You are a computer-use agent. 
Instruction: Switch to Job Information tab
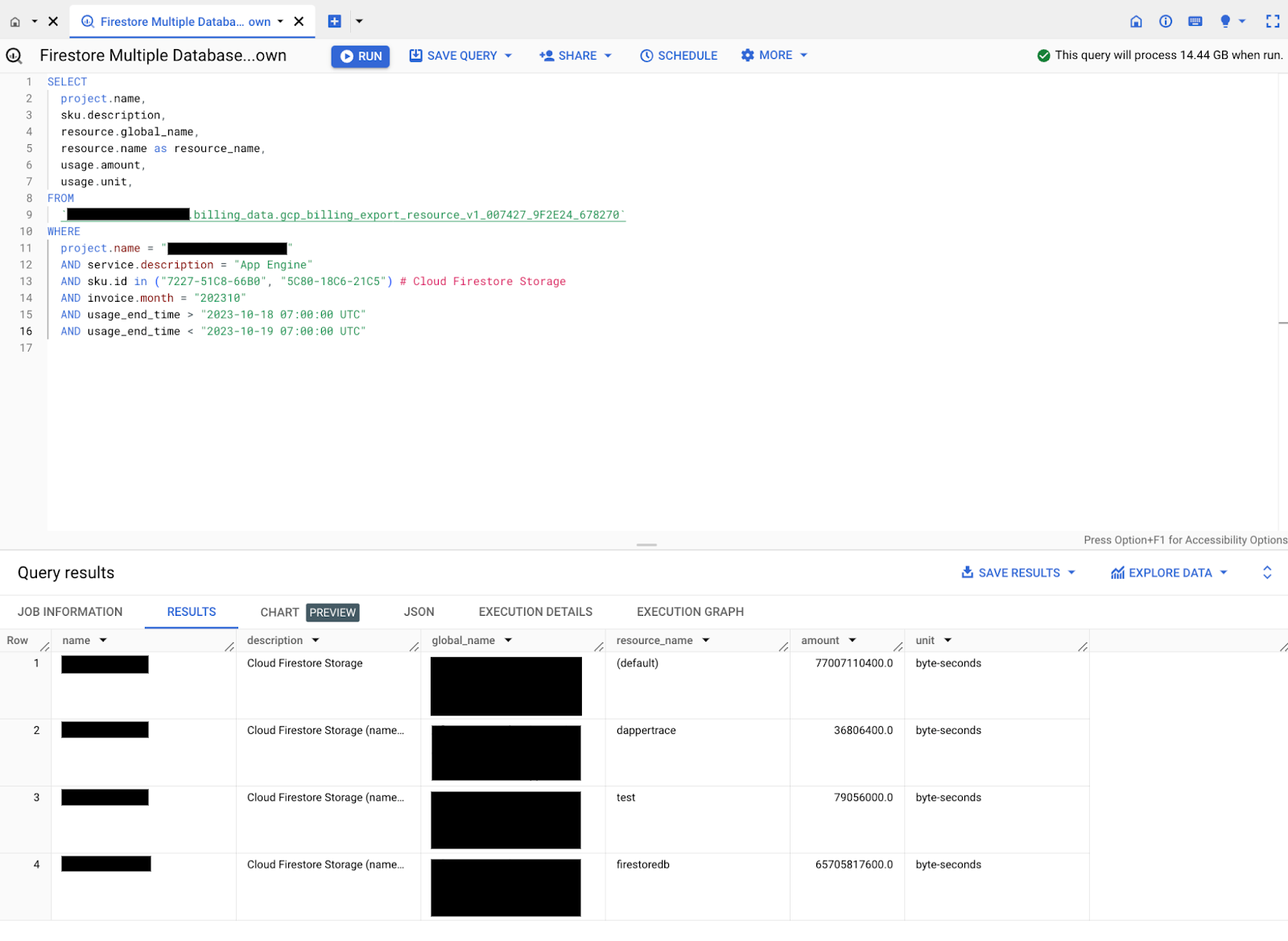click(x=70, y=612)
